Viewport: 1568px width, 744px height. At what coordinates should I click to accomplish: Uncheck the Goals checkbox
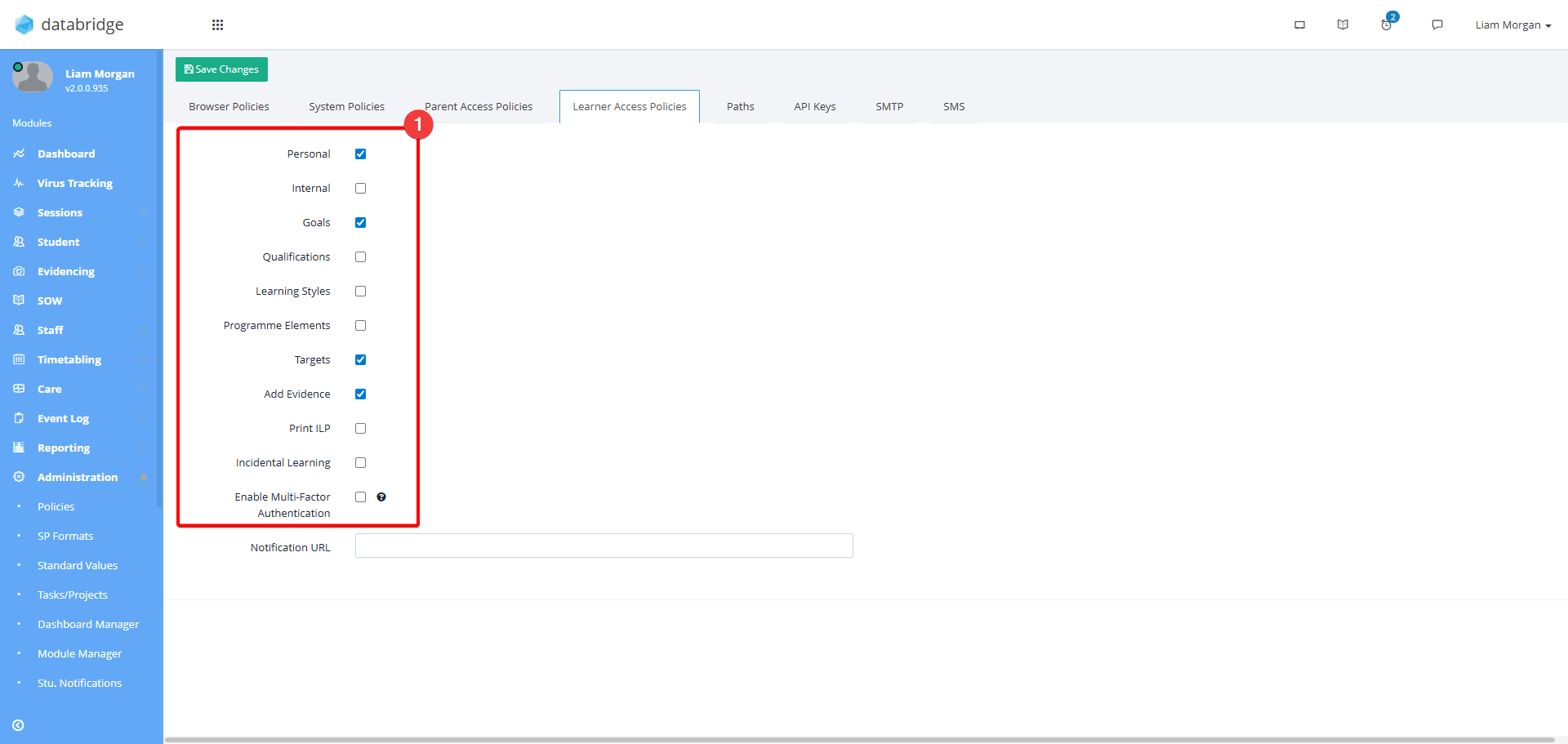click(360, 222)
